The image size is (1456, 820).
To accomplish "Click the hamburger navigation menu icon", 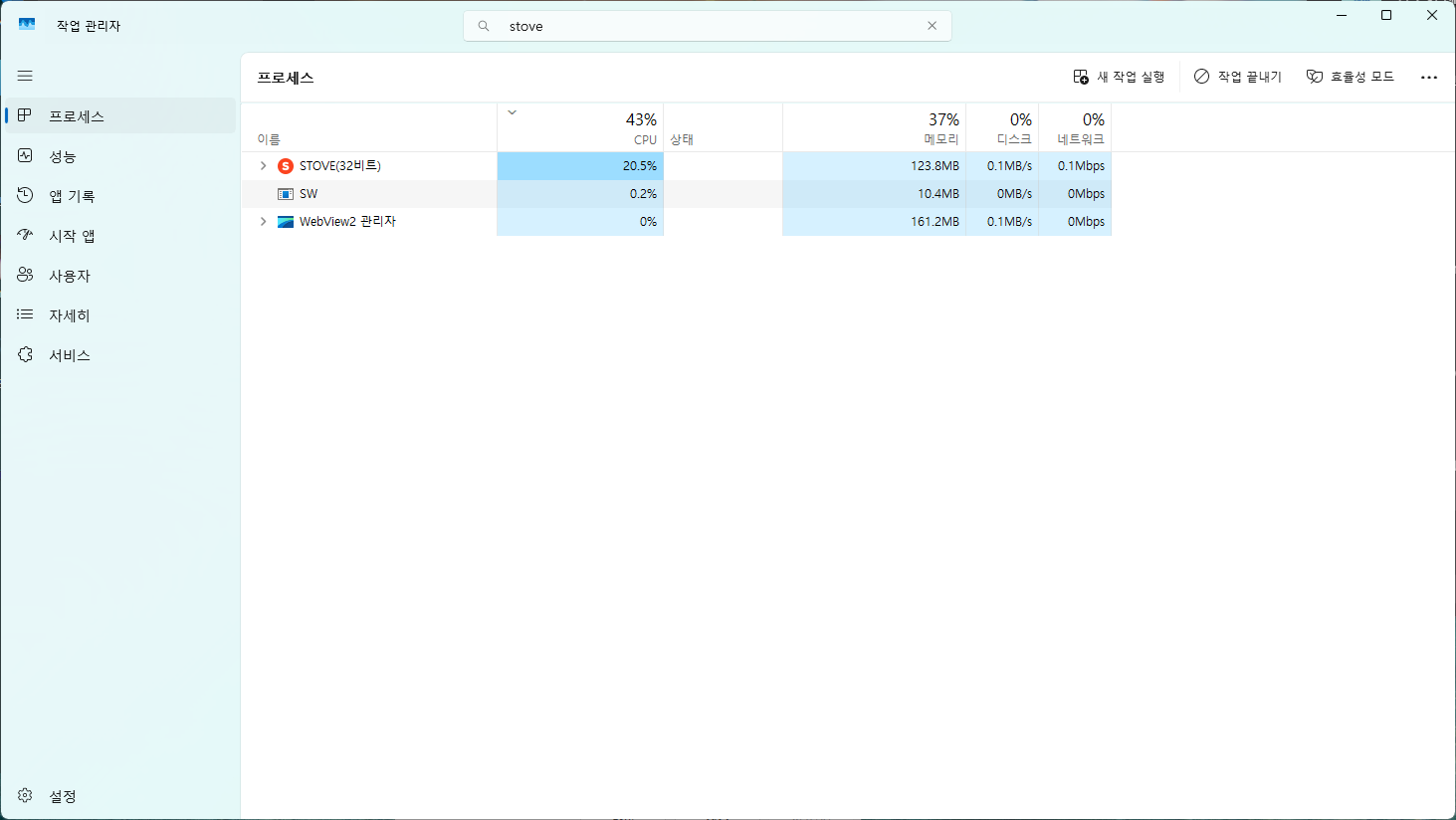I will pos(25,76).
